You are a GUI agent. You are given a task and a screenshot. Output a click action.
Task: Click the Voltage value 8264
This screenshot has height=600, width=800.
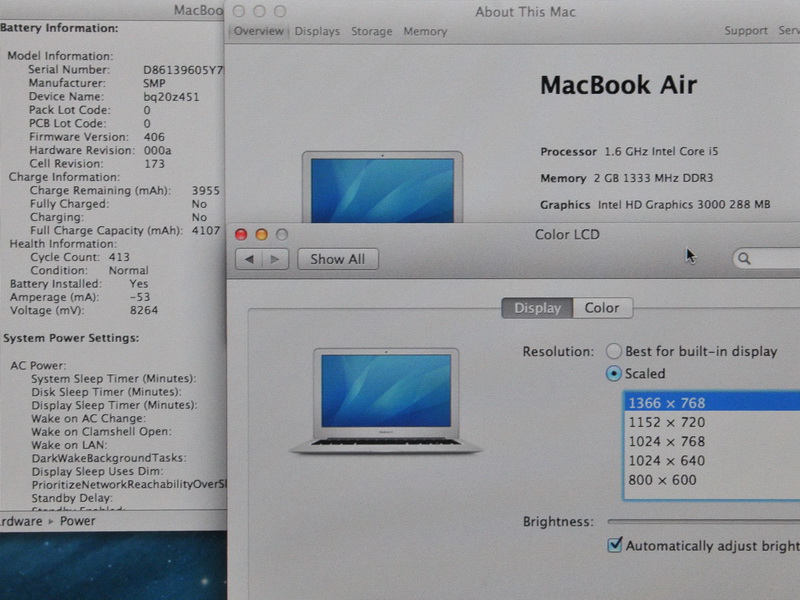[x=144, y=310]
